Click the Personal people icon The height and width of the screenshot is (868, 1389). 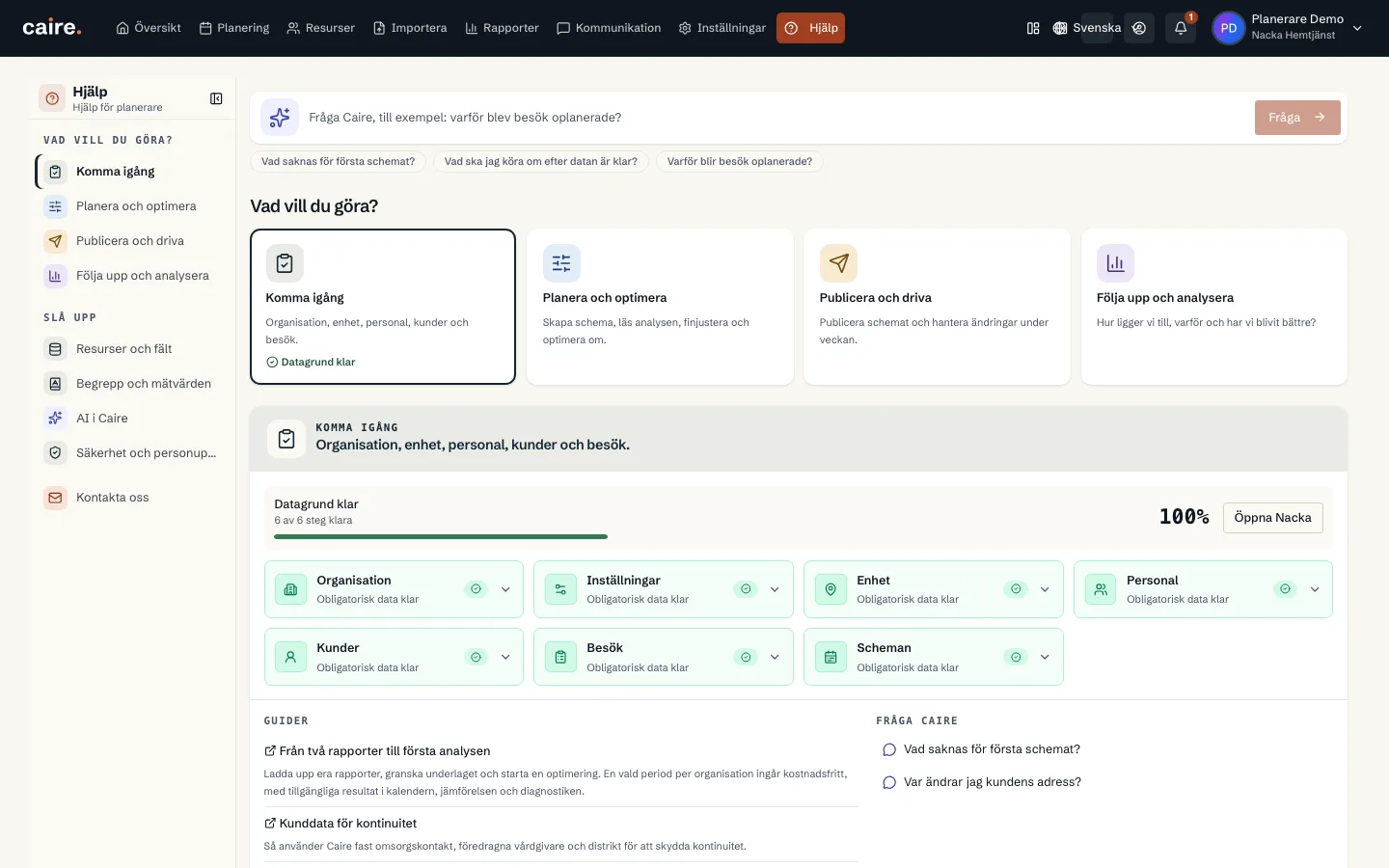pyautogui.click(x=1101, y=589)
